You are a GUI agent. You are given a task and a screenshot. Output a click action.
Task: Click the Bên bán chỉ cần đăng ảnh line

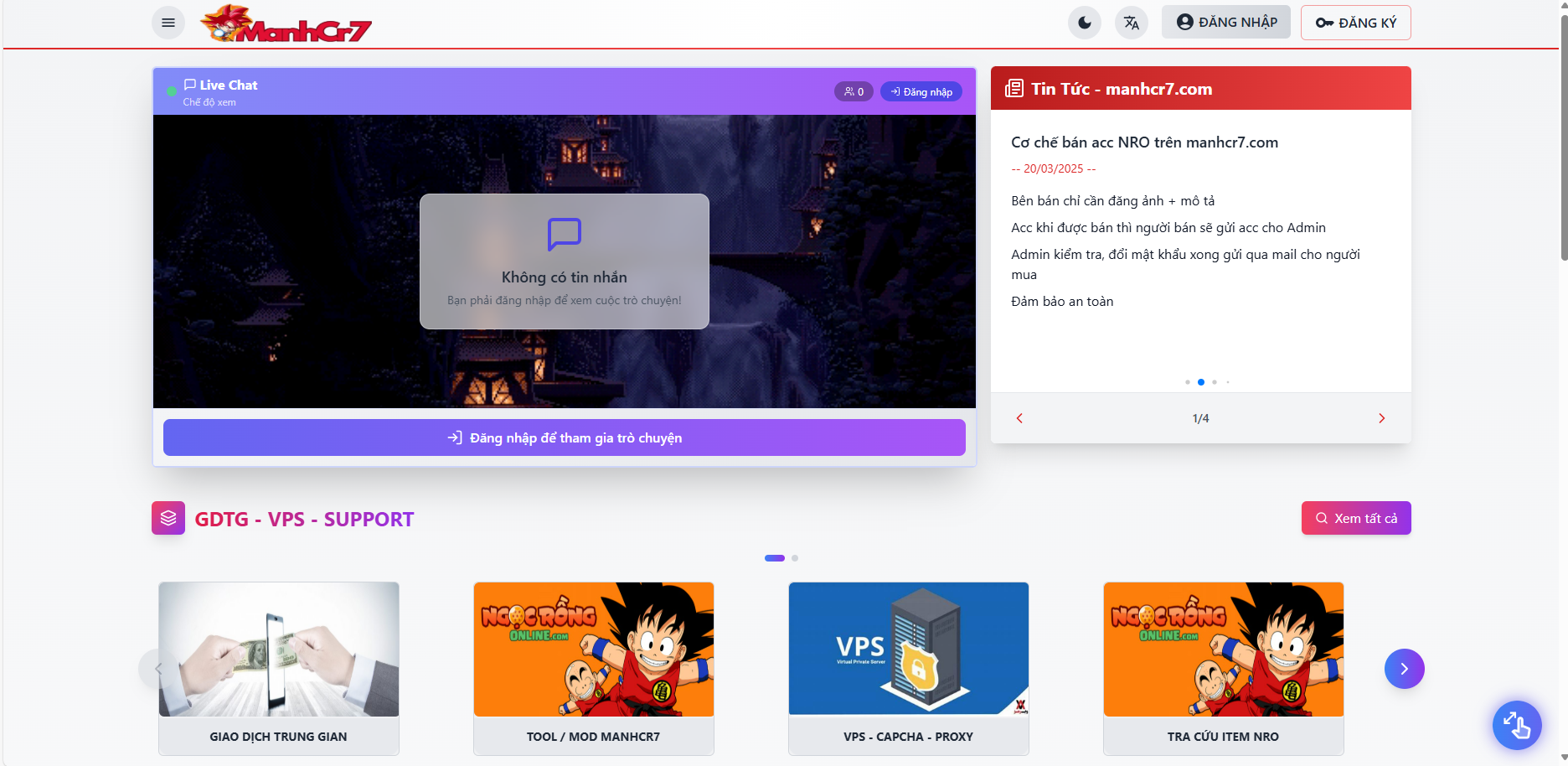pos(1113,201)
